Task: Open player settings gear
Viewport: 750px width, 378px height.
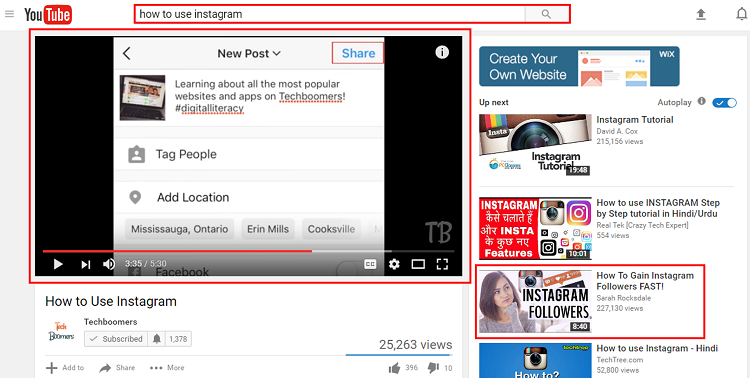Action: click(394, 264)
